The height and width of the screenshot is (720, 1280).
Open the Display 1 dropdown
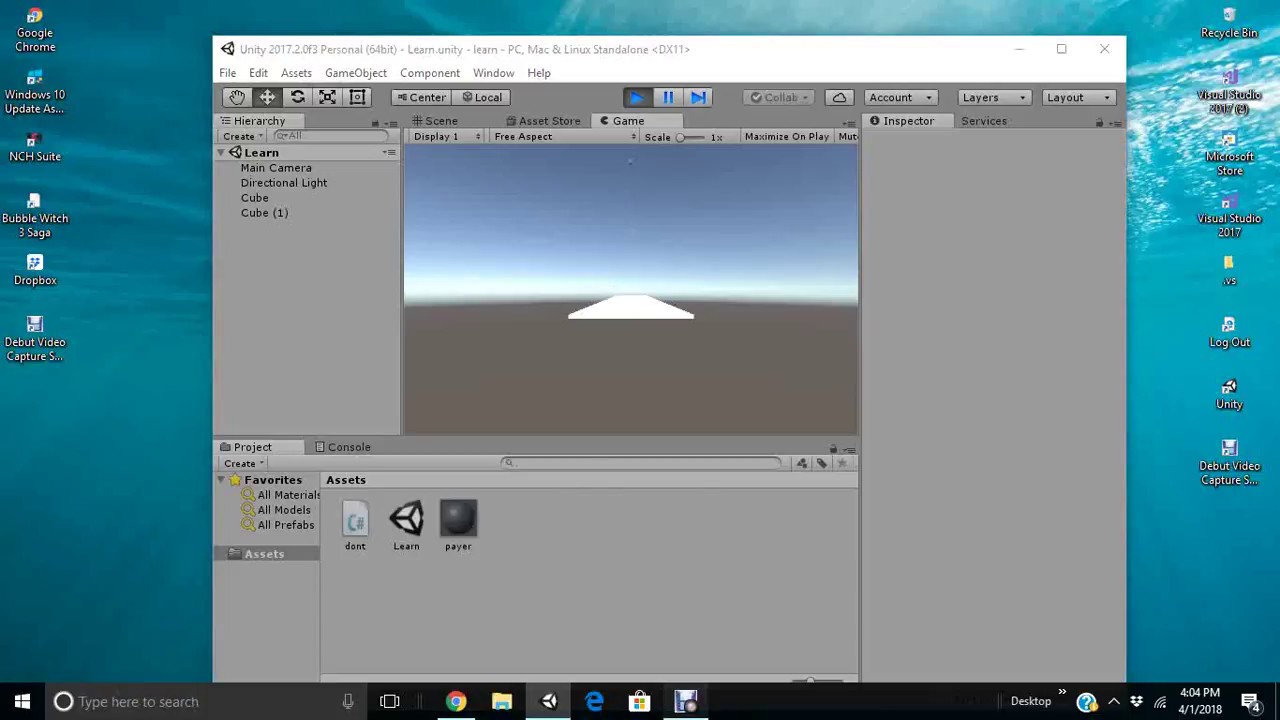tap(445, 136)
